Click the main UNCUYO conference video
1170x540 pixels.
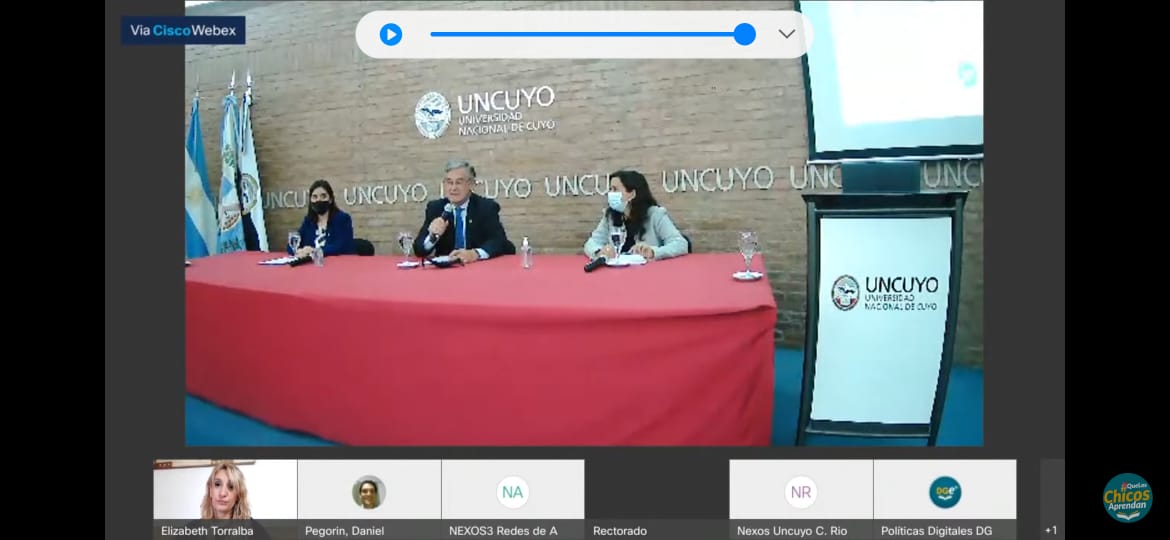coord(584,223)
